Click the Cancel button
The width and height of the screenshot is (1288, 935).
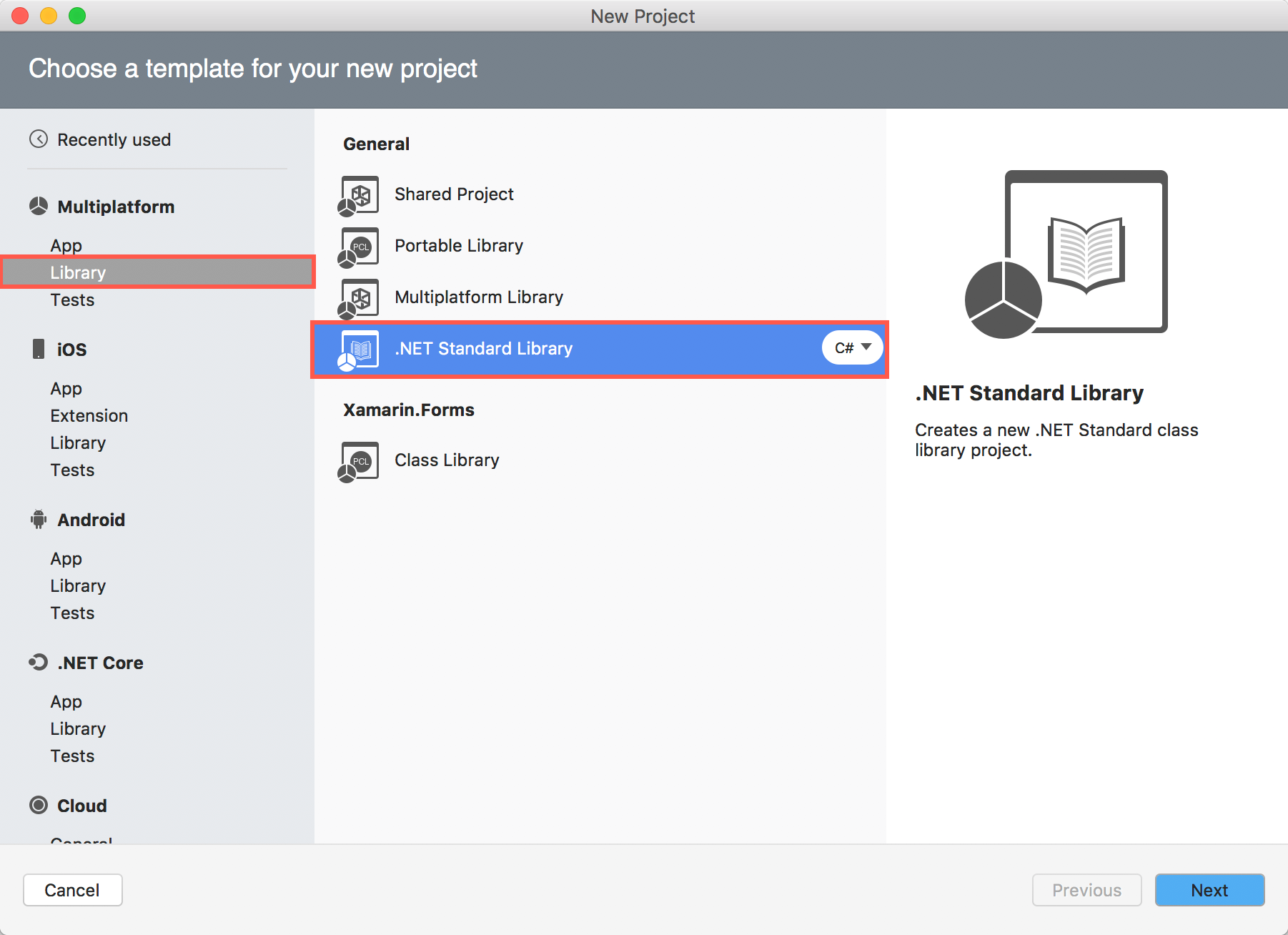[73, 890]
